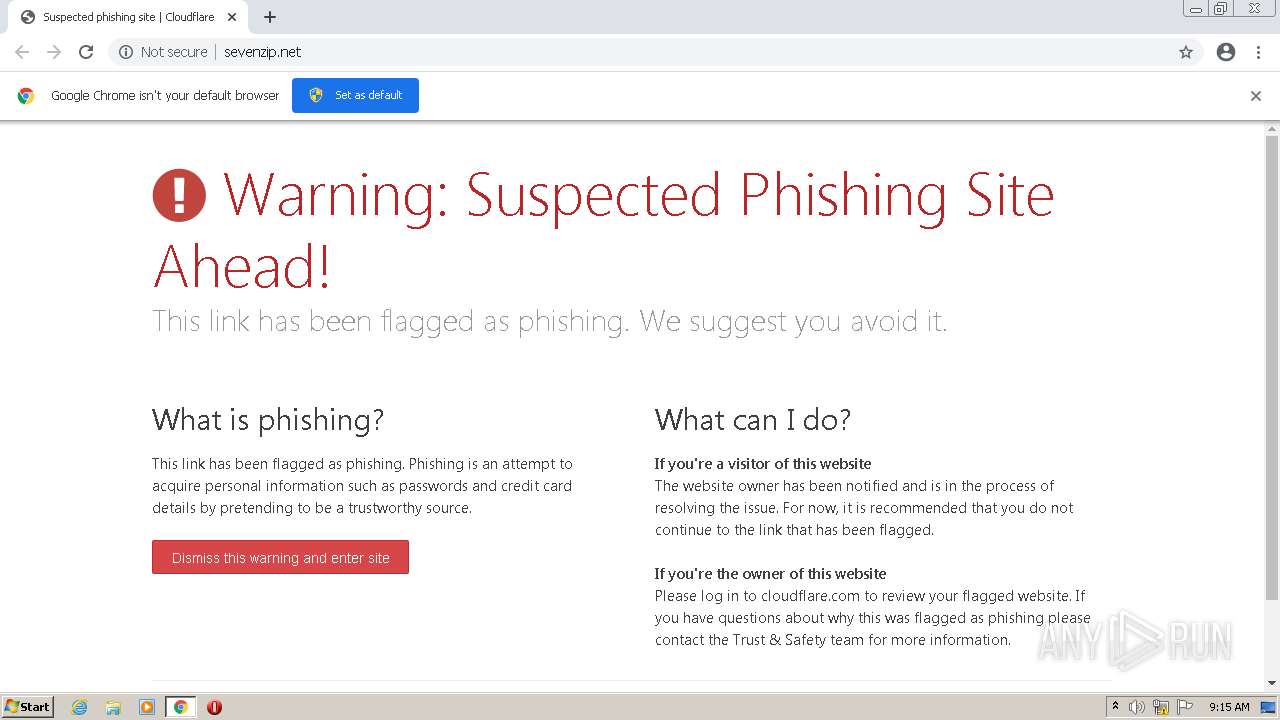The height and width of the screenshot is (720, 1280).
Task: Reload the current page
Action: pos(86,52)
